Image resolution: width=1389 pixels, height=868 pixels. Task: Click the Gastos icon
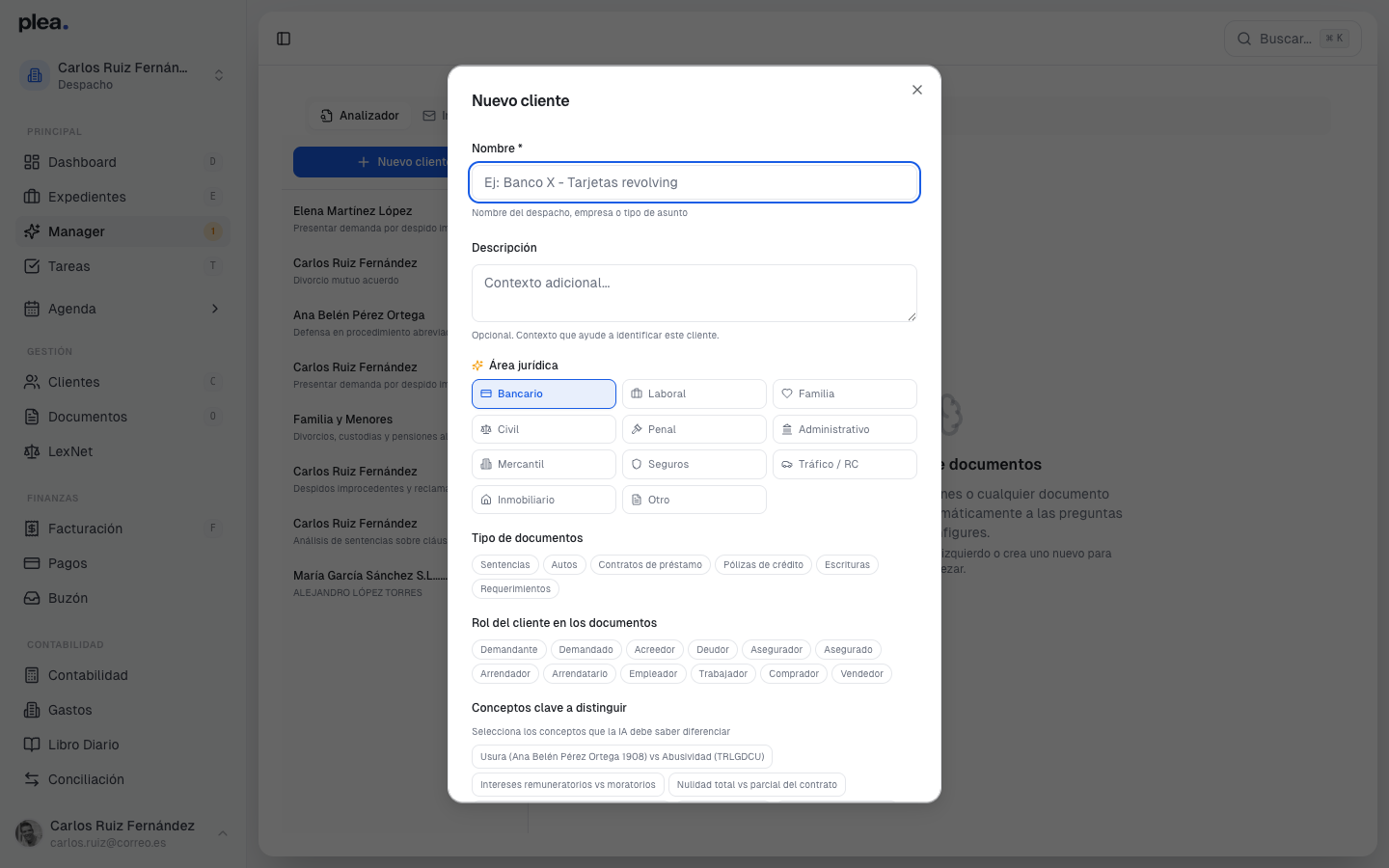point(32,710)
